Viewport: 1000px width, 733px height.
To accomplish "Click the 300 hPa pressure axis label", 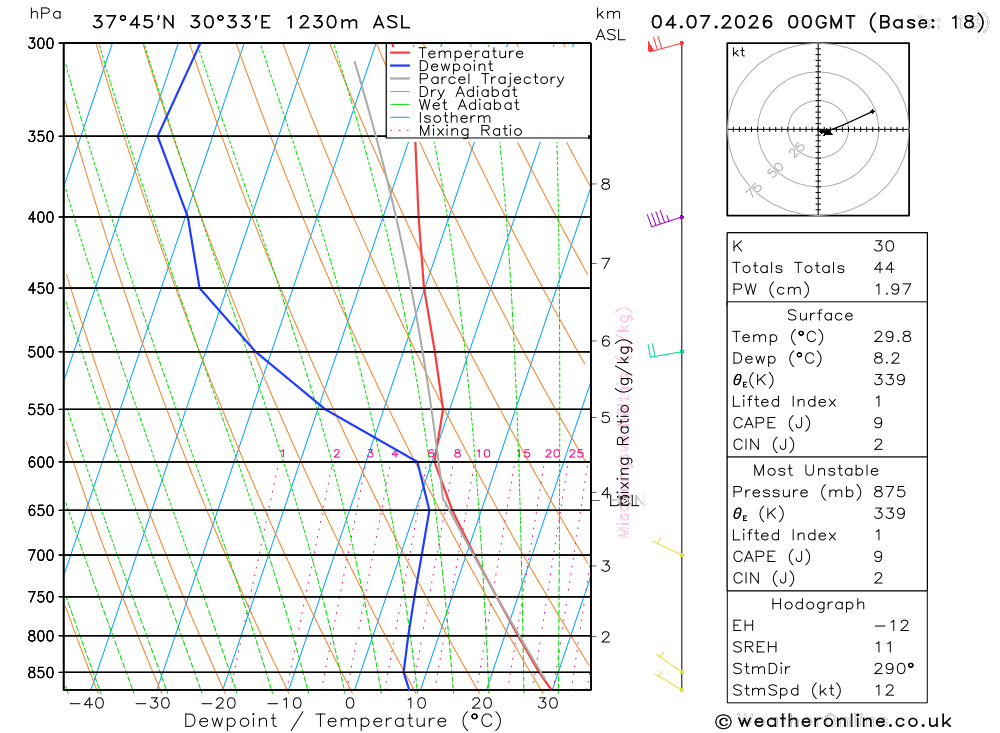I will (x=41, y=43).
